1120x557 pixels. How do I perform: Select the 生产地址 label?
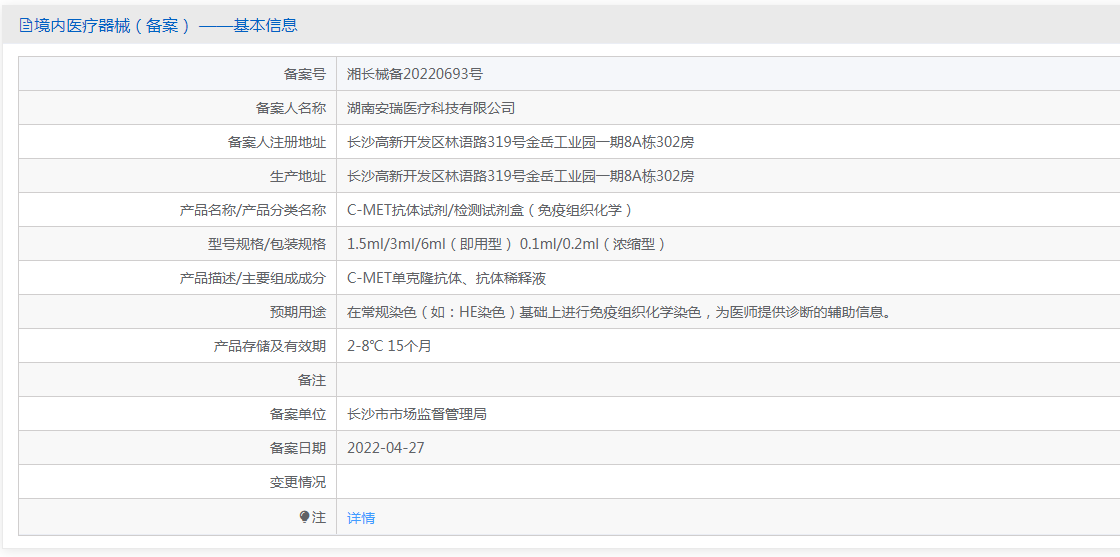pyautogui.click(x=298, y=176)
